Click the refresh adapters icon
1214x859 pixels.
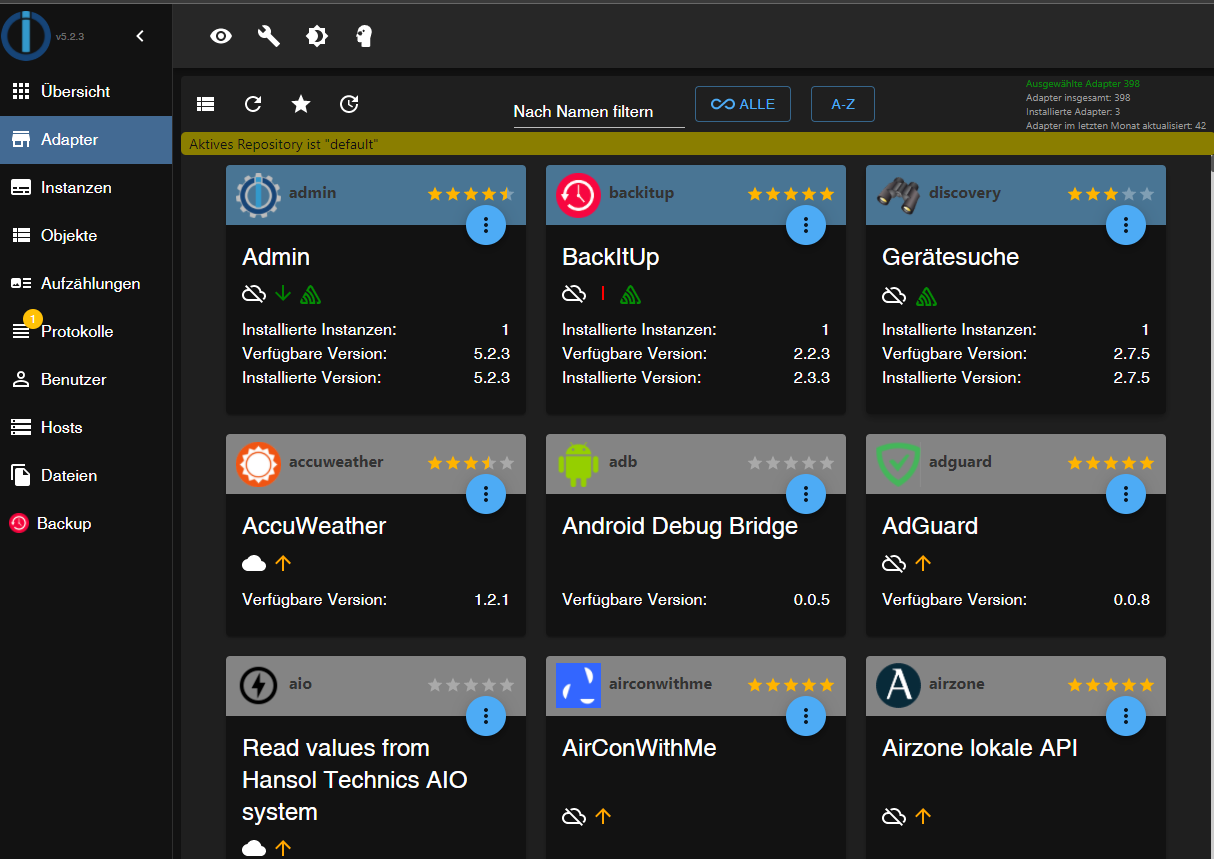(x=253, y=104)
